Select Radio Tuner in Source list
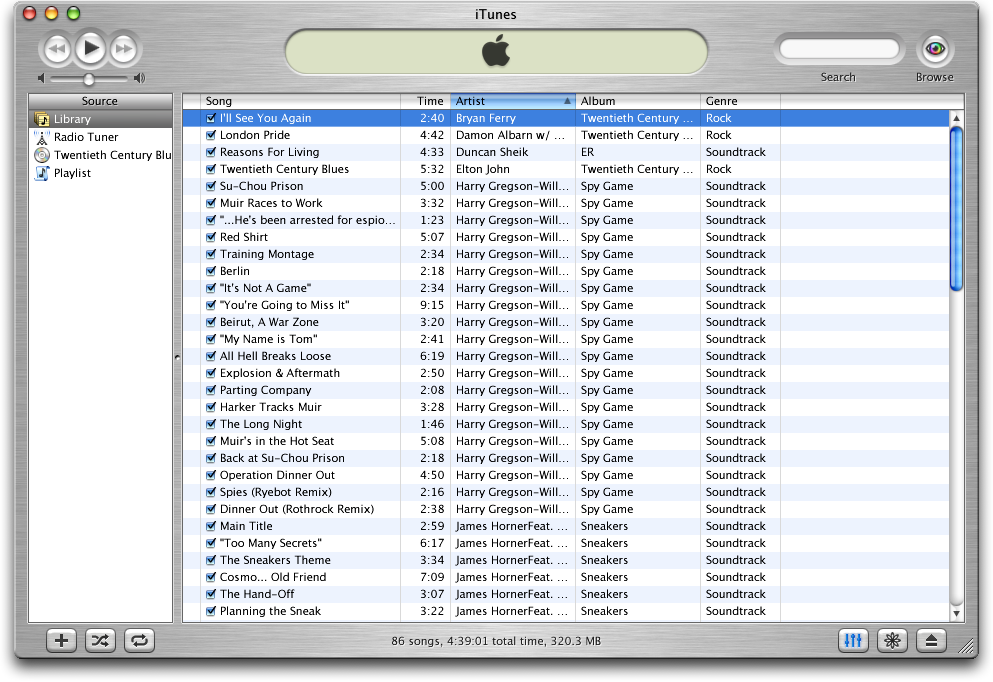The height and width of the screenshot is (682, 993). [x=86, y=137]
